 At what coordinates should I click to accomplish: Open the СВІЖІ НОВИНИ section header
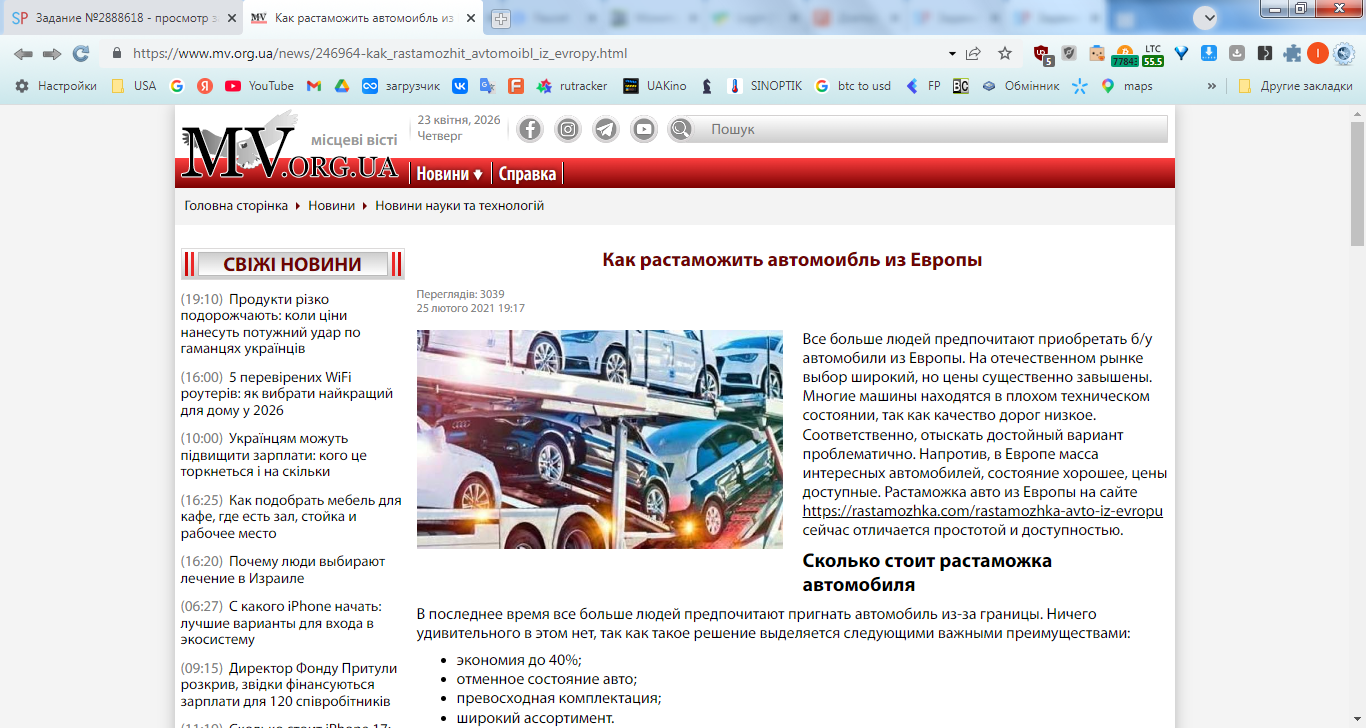(x=292, y=264)
